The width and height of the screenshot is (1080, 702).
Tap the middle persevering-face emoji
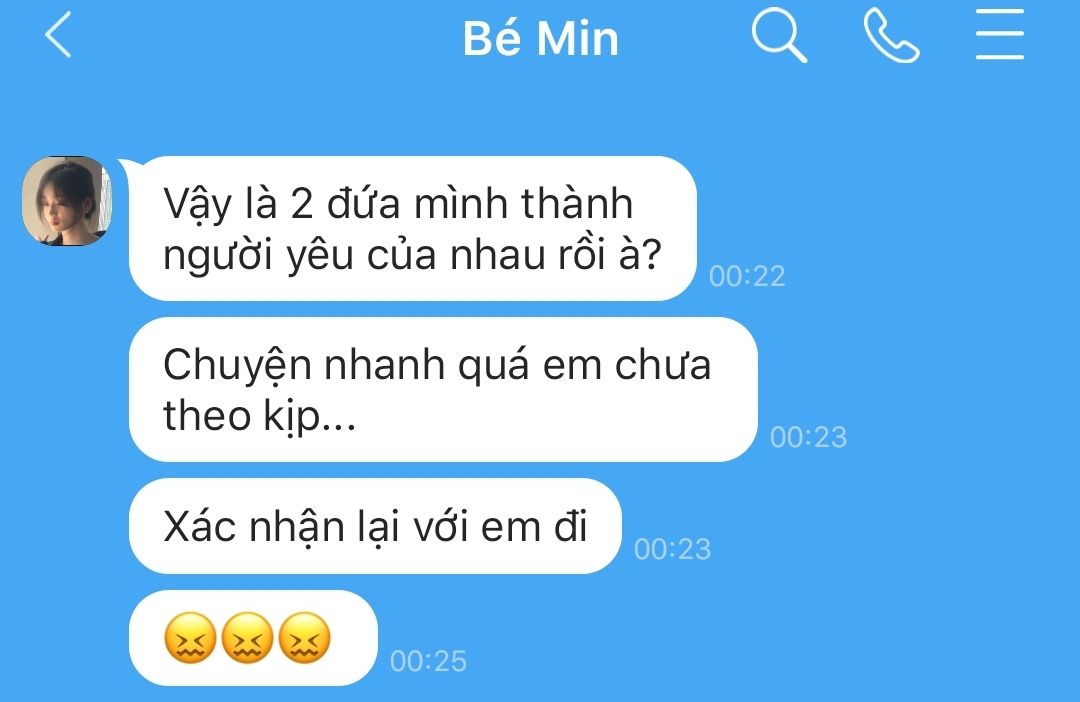[x=247, y=638]
